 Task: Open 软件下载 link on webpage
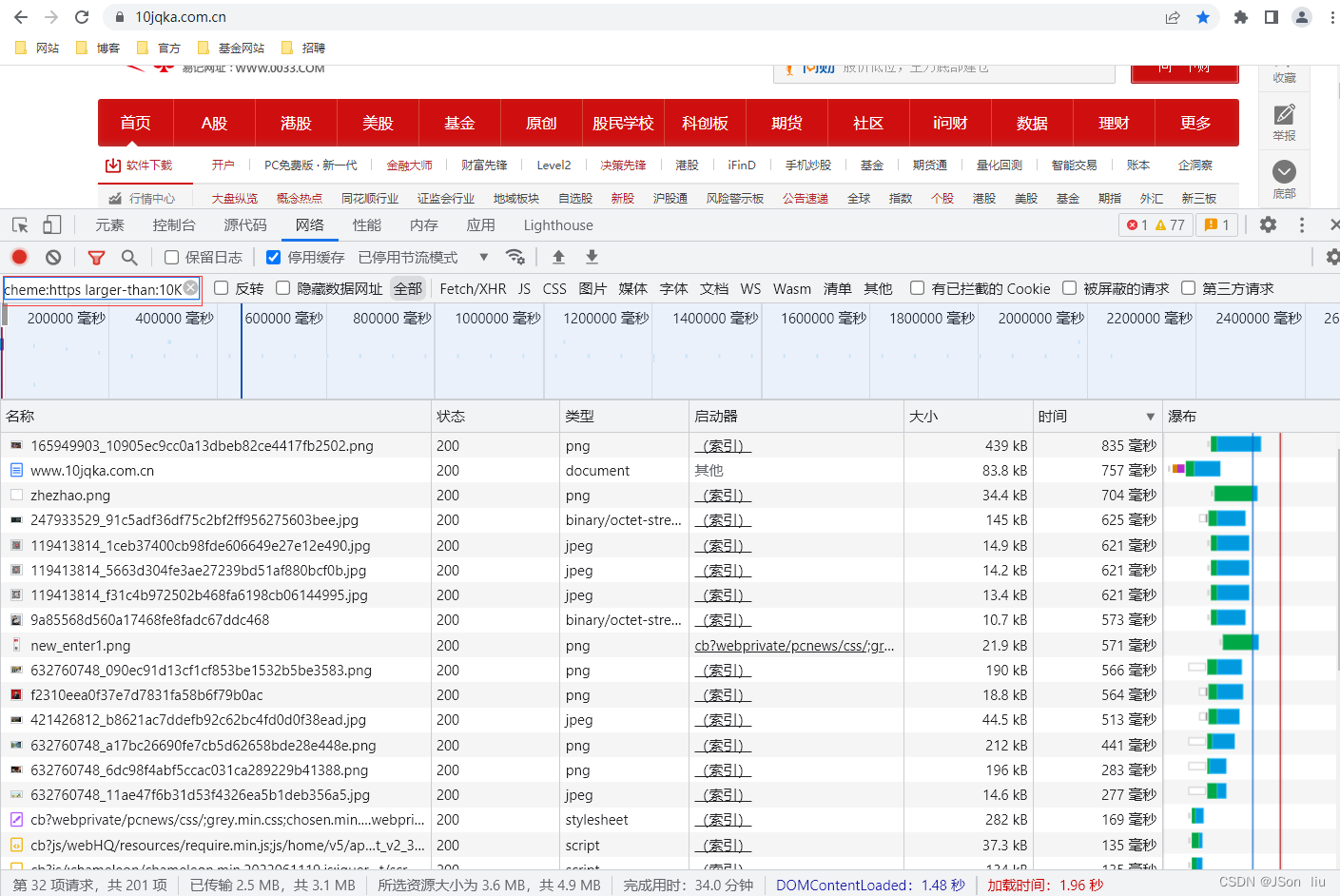pyautogui.click(x=139, y=165)
